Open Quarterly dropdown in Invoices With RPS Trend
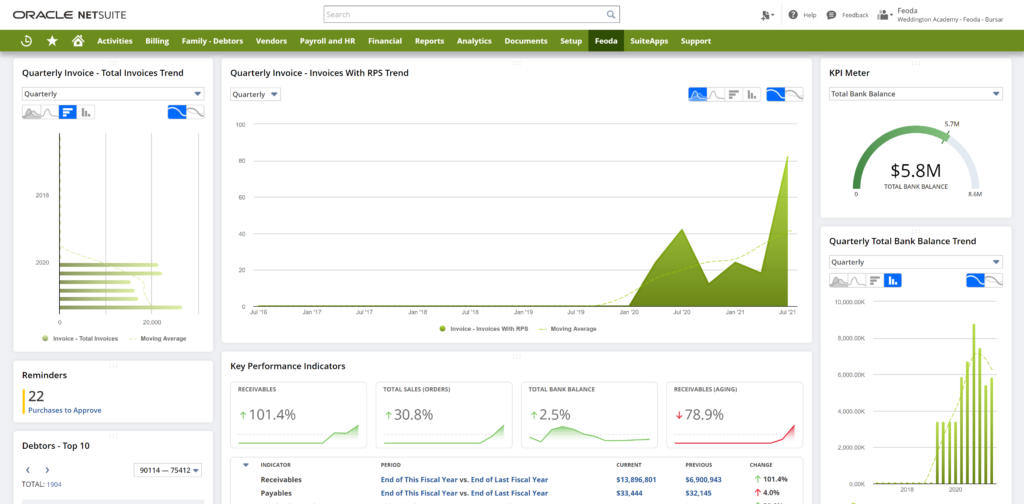 pos(255,95)
